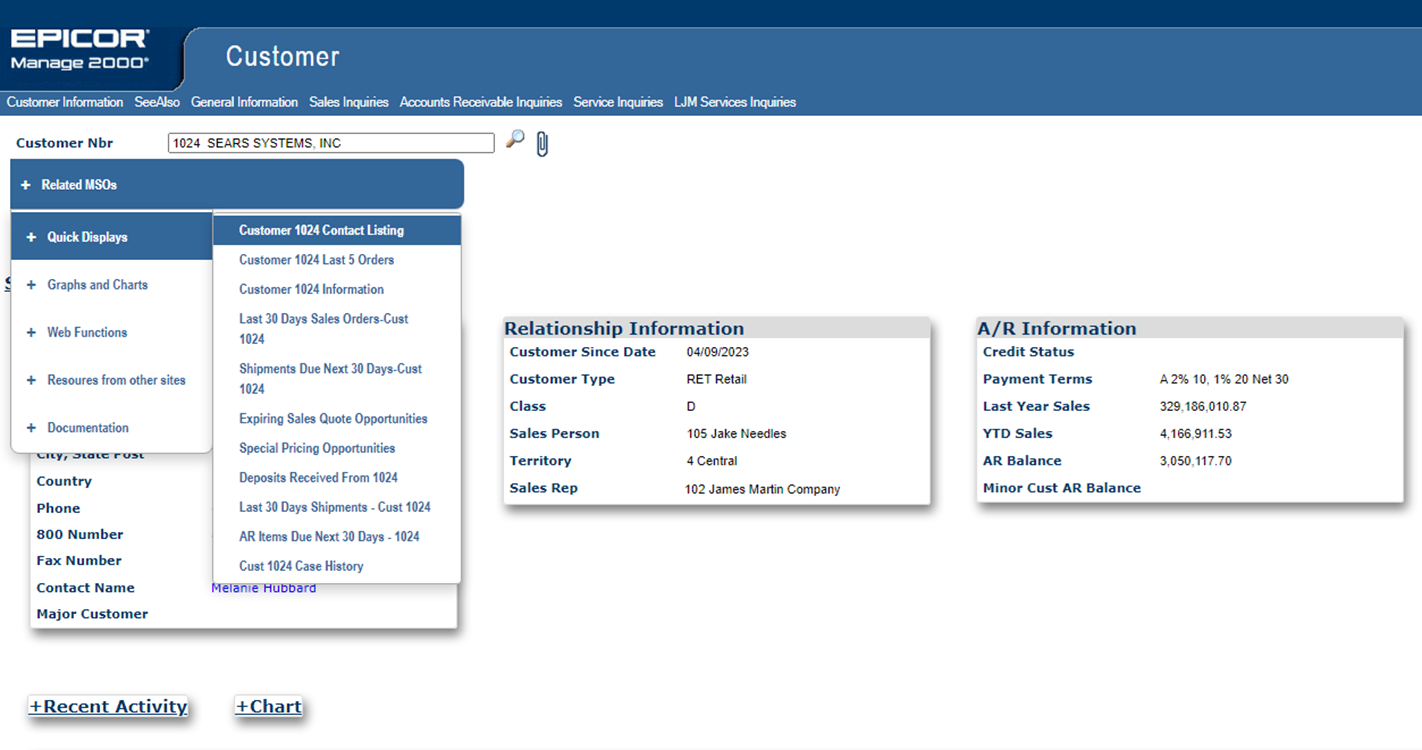Image resolution: width=1422 pixels, height=750 pixels.
Task: Click the paperclip attachment icon
Action: [x=542, y=144]
